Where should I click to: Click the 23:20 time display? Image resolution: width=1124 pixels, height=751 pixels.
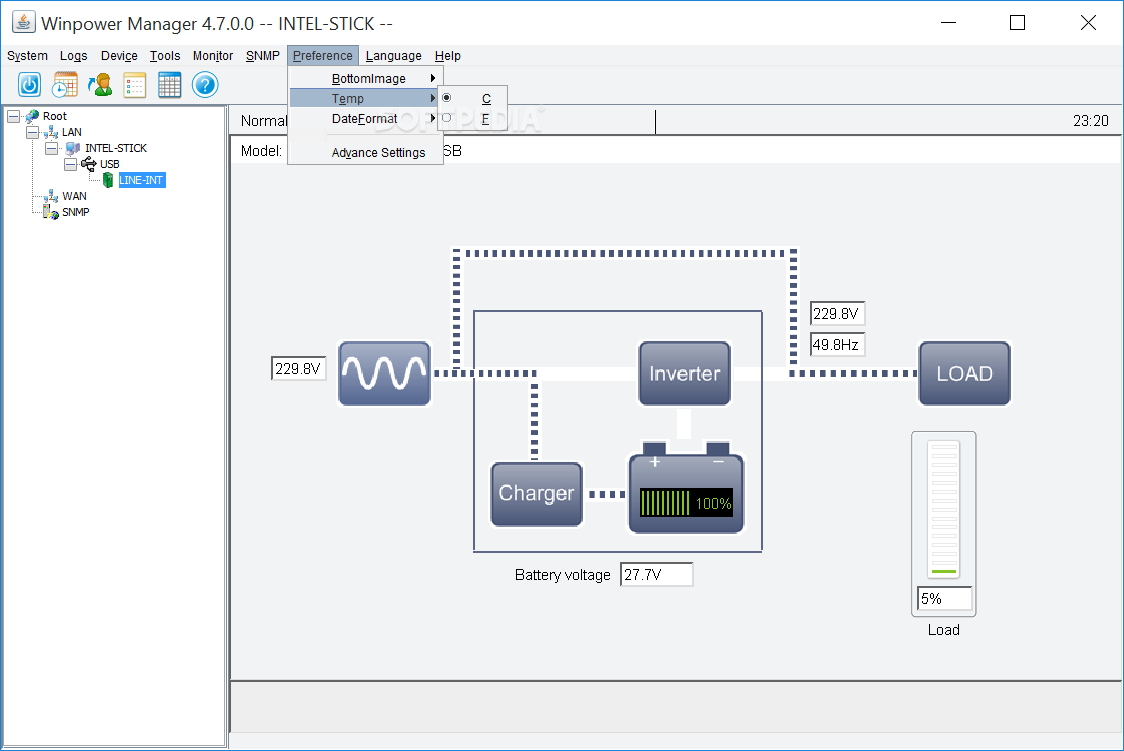click(x=1090, y=121)
